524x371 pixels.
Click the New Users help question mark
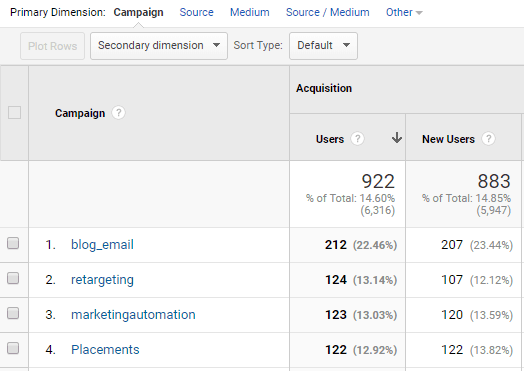tap(488, 139)
